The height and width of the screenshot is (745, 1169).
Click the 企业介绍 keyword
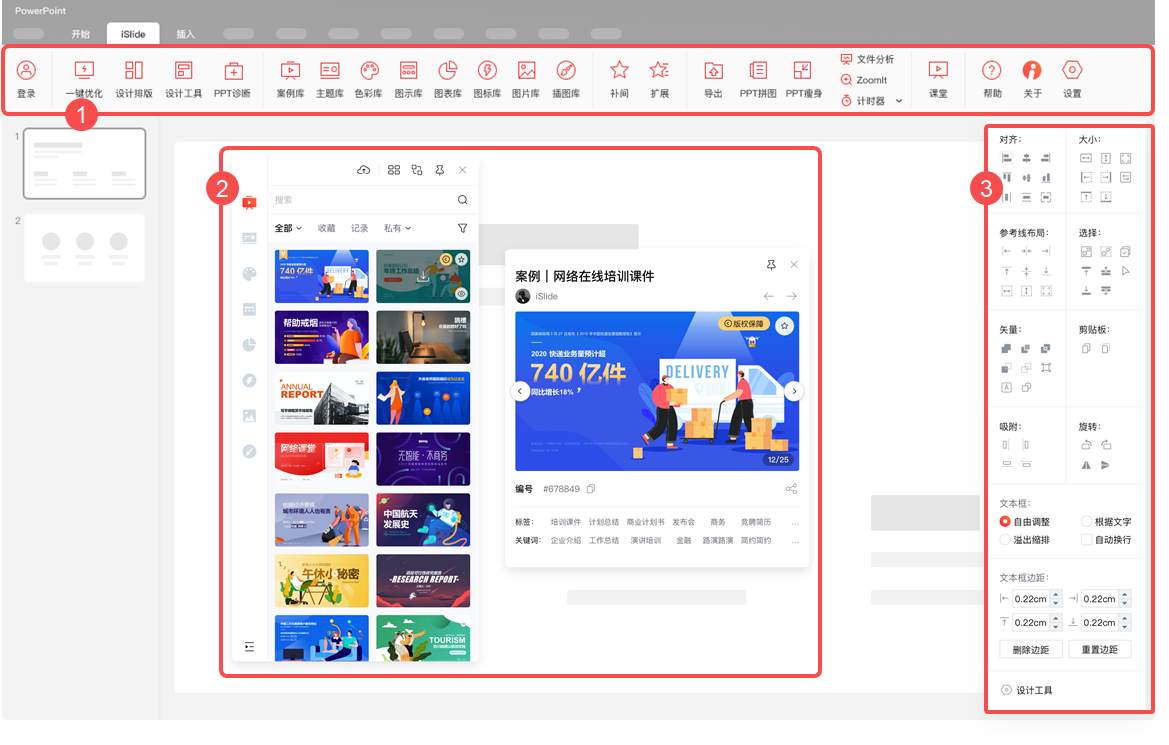click(565, 541)
